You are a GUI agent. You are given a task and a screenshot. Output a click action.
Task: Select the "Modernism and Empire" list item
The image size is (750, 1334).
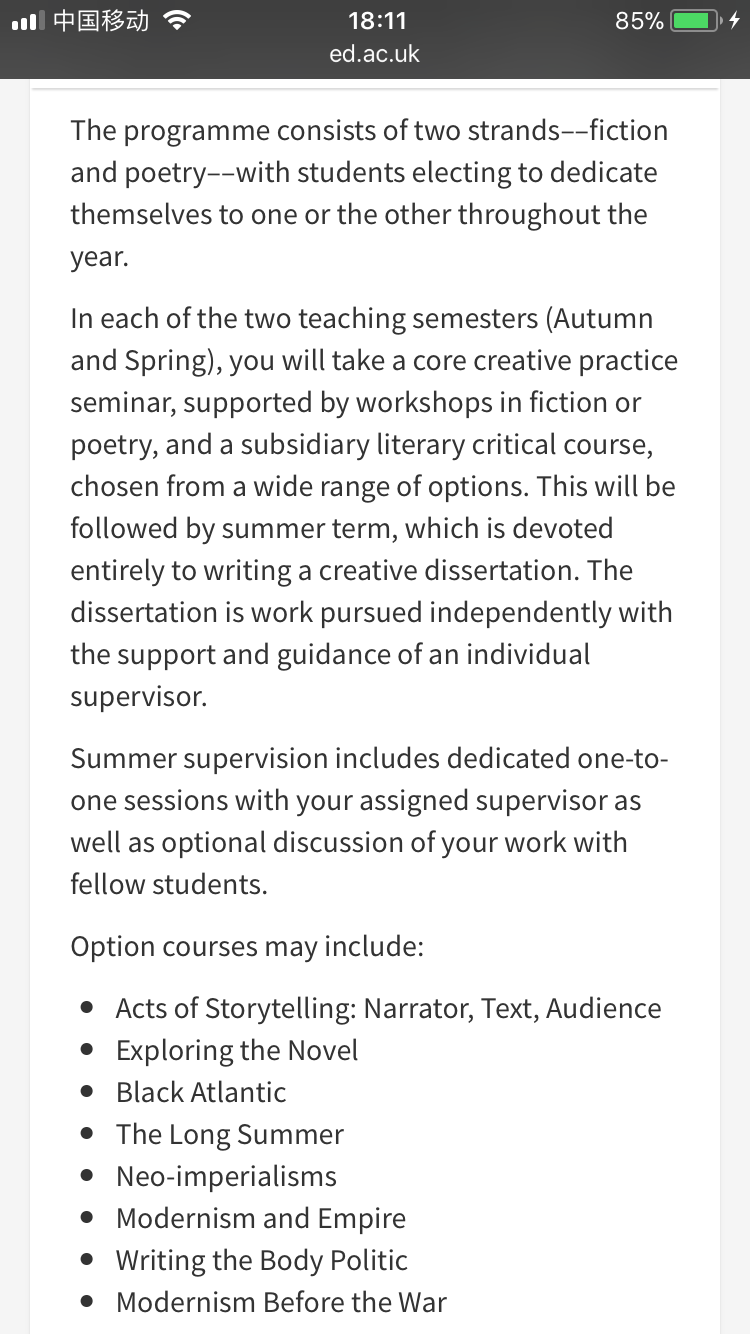pyautogui.click(x=261, y=1218)
